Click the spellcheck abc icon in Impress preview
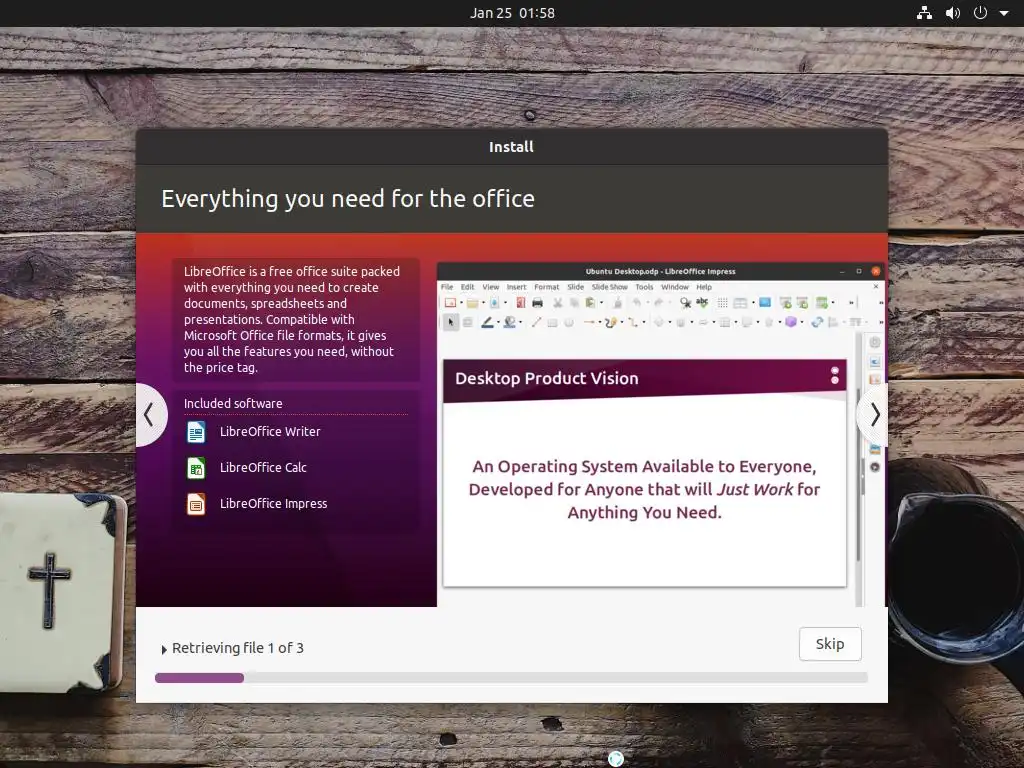 coord(702,302)
